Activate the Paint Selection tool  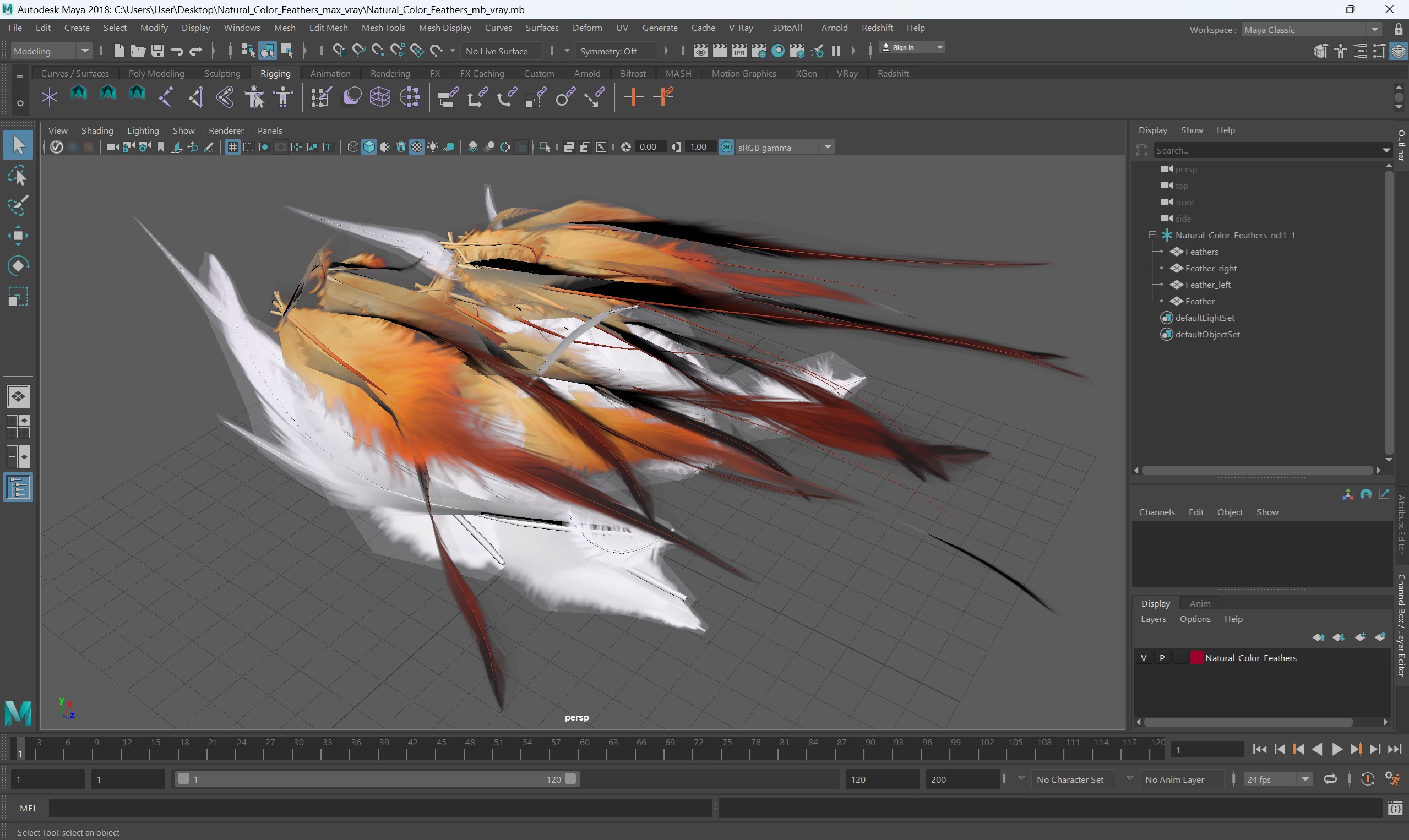(x=18, y=205)
